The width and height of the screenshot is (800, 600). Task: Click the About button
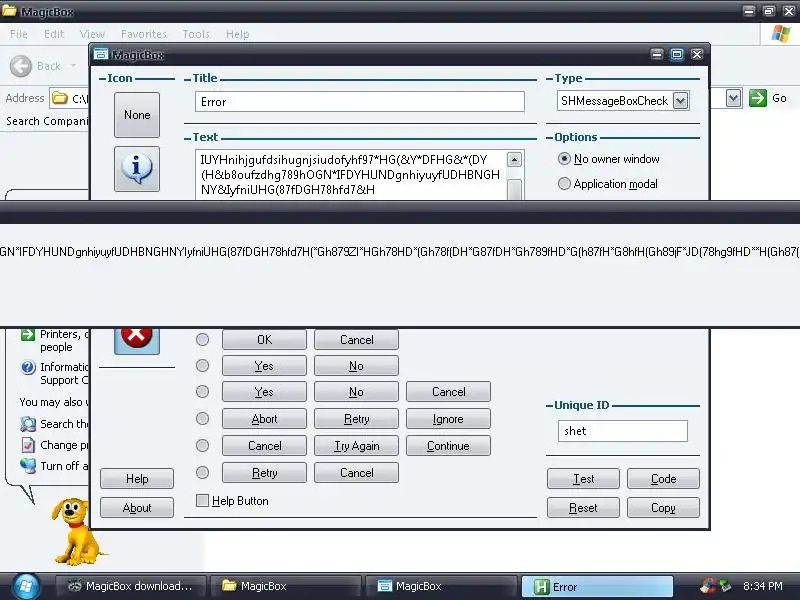click(x=137, y=508)
